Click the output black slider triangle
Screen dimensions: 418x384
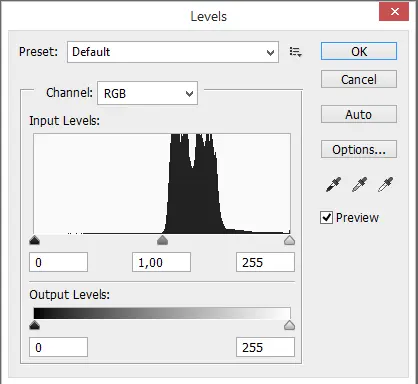34,325
